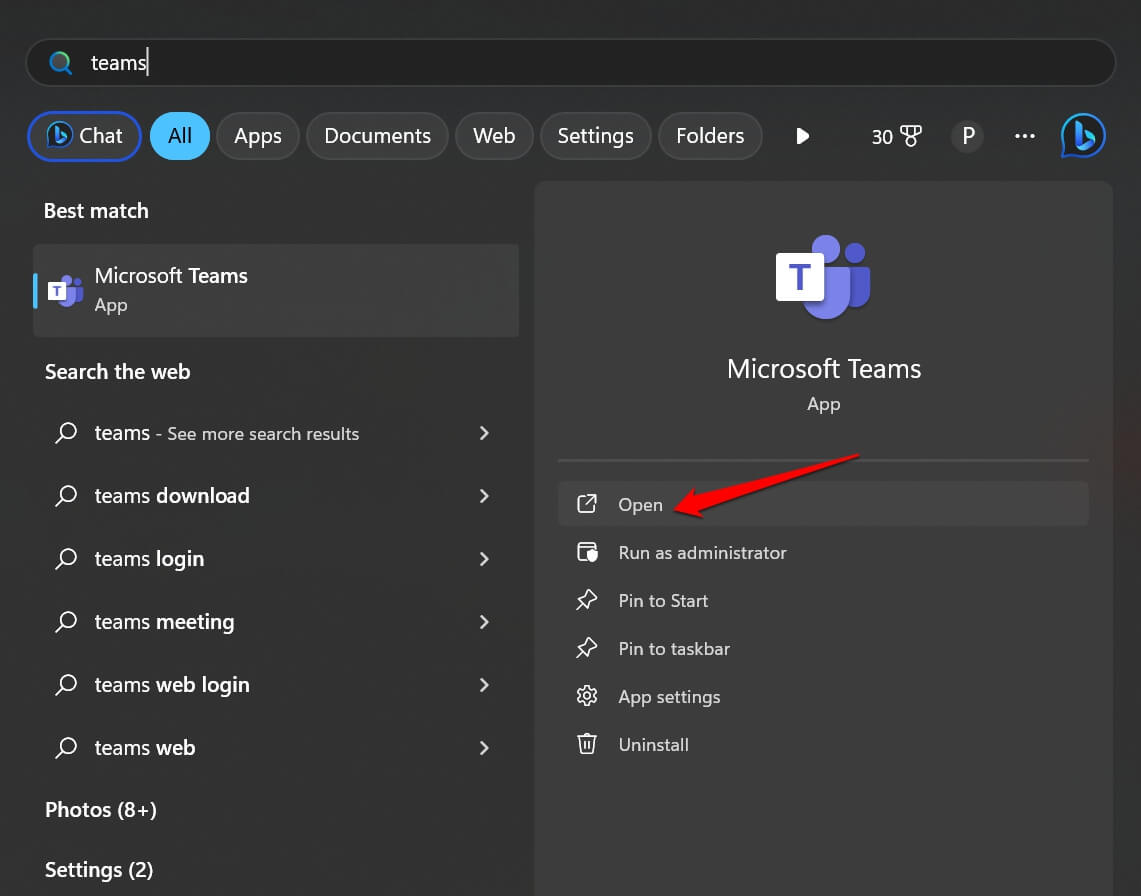Click the 'Search the web' heading
This screenshot has width=1141, height=896.
click(117, 372)
